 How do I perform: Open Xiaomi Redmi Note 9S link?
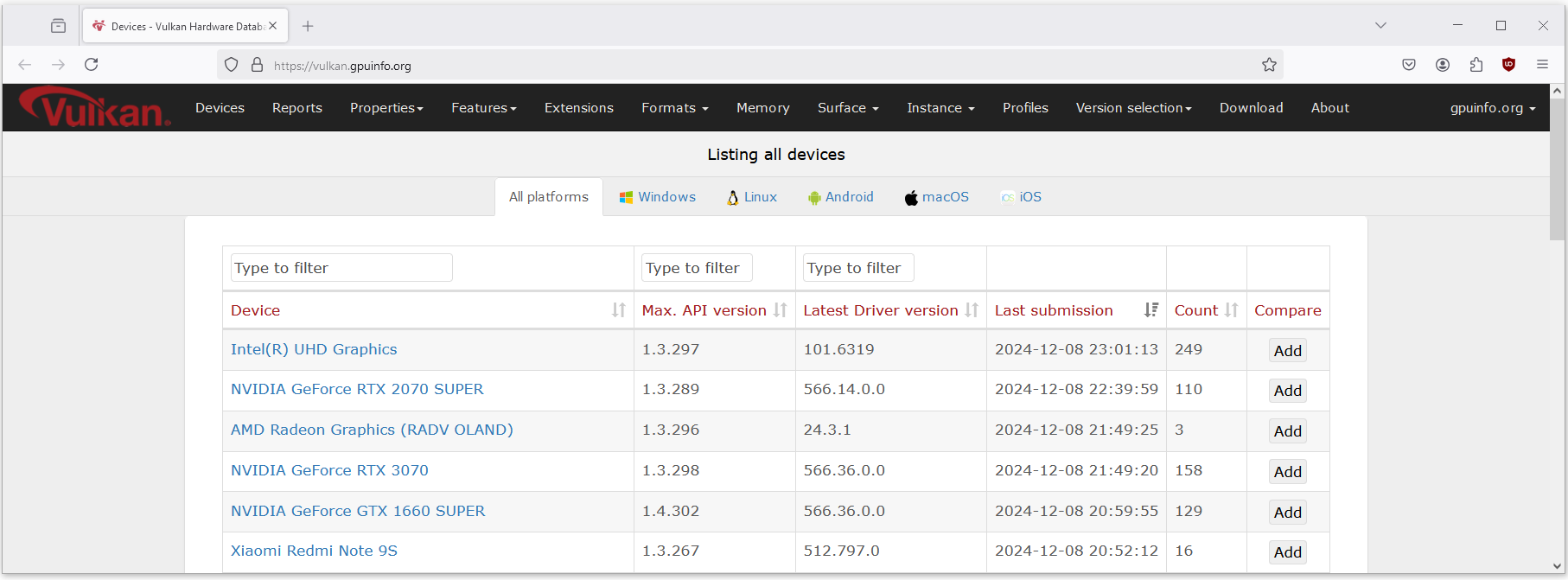314,551
